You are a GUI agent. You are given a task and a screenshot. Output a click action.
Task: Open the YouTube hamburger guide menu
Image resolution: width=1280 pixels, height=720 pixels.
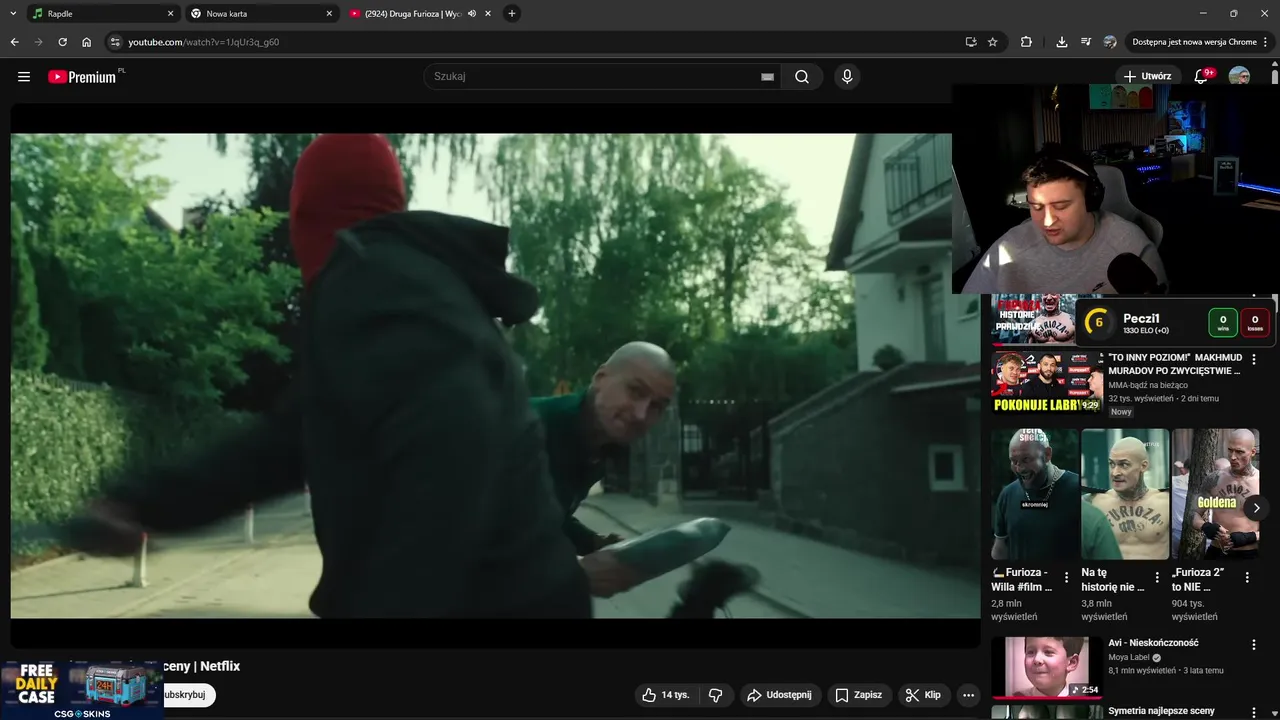(x=24, y=77)
